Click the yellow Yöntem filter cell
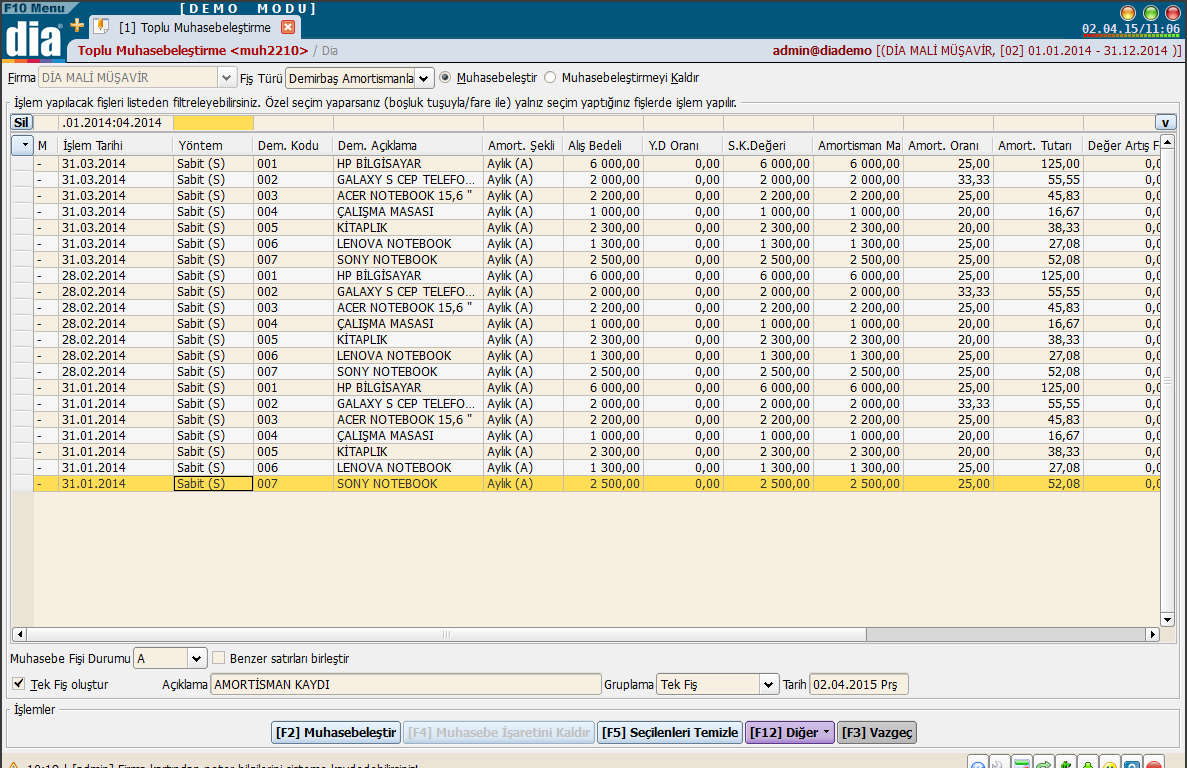 (x=213, y=123)
